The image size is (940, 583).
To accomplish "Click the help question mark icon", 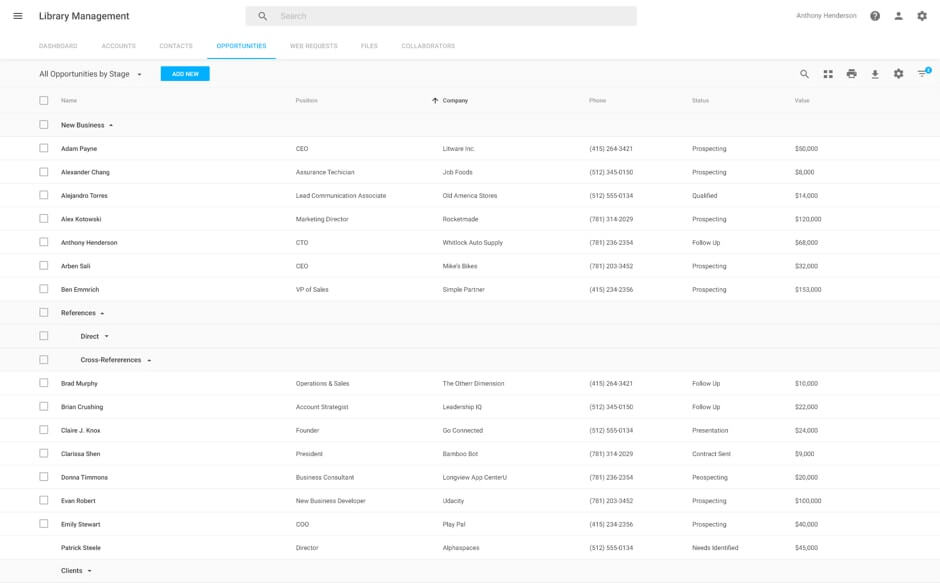I will coord(875,16).
